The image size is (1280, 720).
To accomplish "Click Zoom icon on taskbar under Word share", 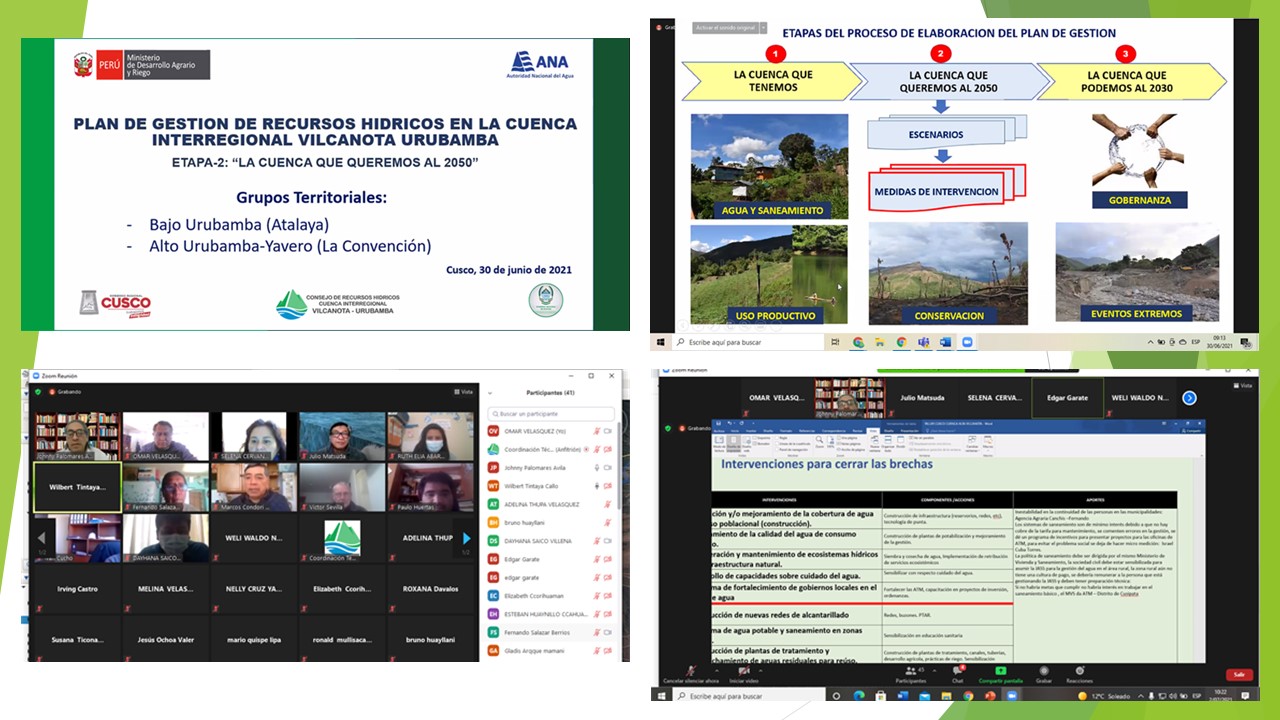I will point(1011,696).
